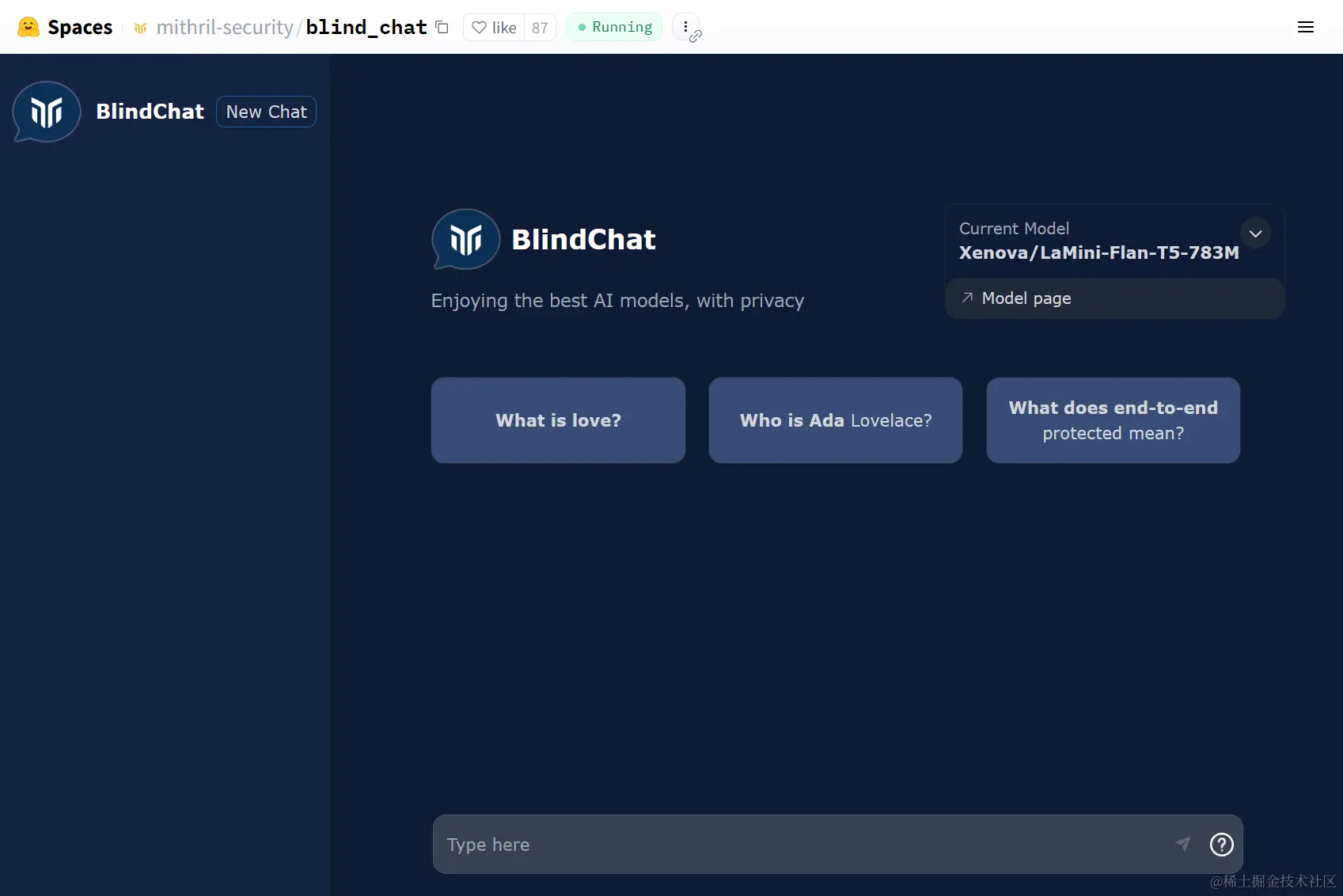Choose the "Who is Ada Lovelace?" suggestion

tap(836, 420)
